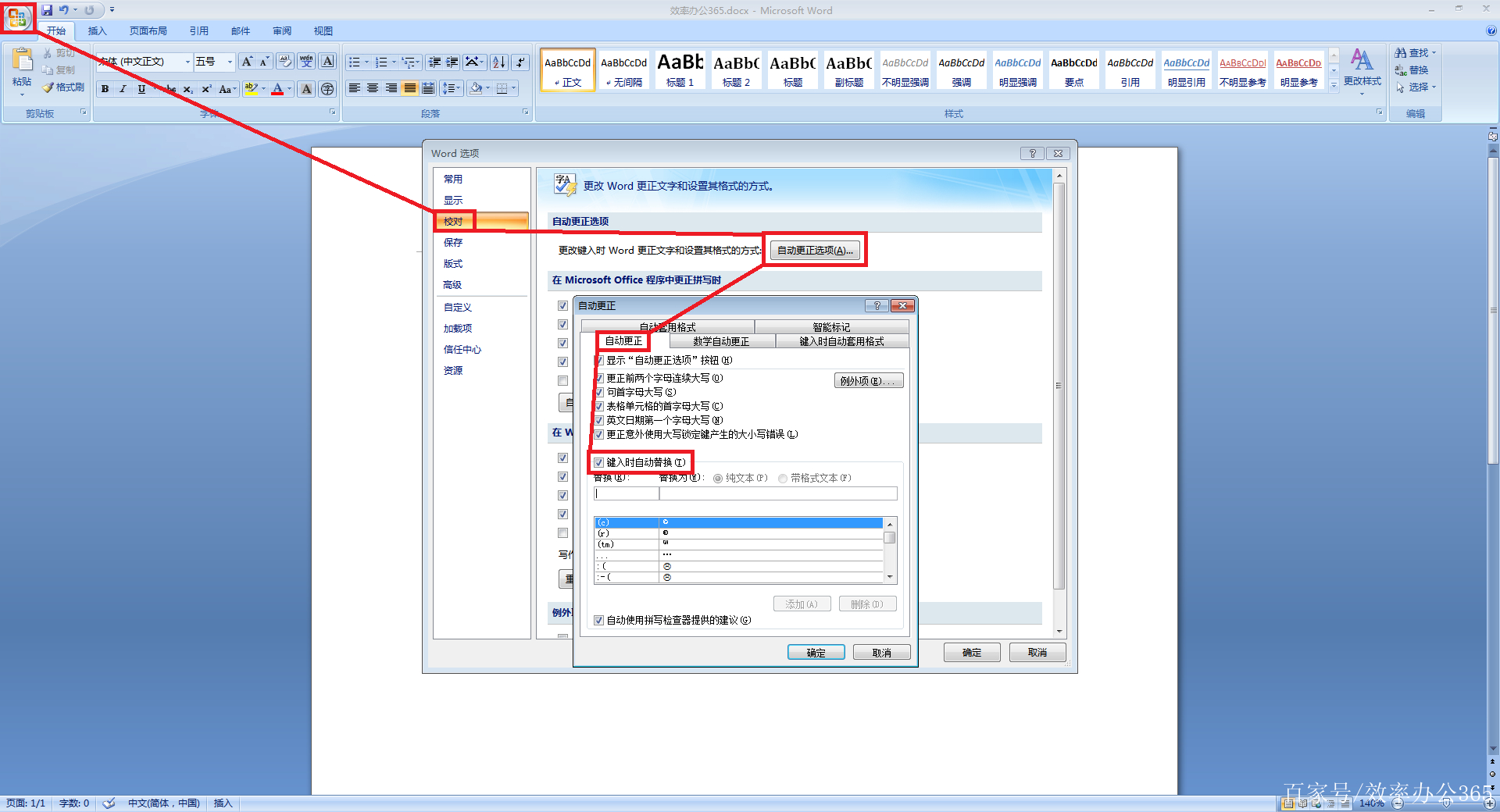Uncheck 键入时自动替换 checkbox
The image size is (1500, 812).
tap(599, 462)
